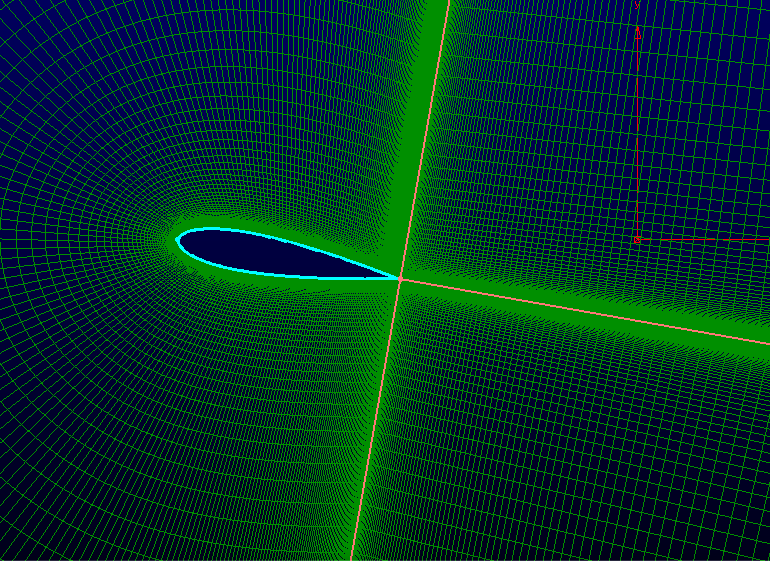Select the cyan lower airfoil surface curve

(x=280, y=275)
